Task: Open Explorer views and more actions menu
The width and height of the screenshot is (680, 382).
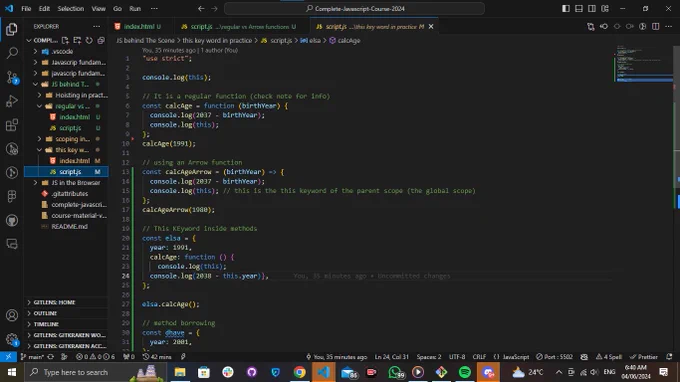Action: click(96, 26)
